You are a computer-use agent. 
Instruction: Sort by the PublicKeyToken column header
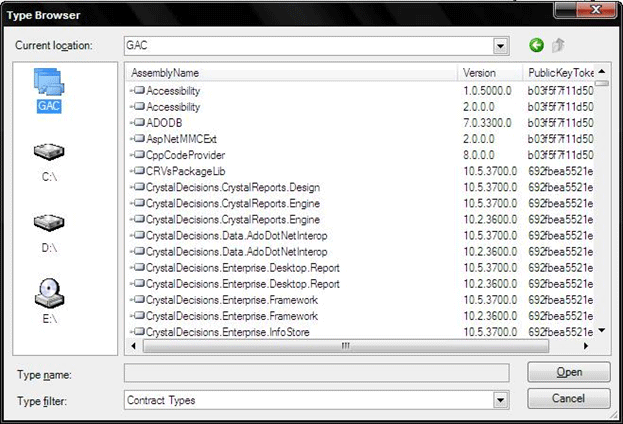tap(559, 73)
